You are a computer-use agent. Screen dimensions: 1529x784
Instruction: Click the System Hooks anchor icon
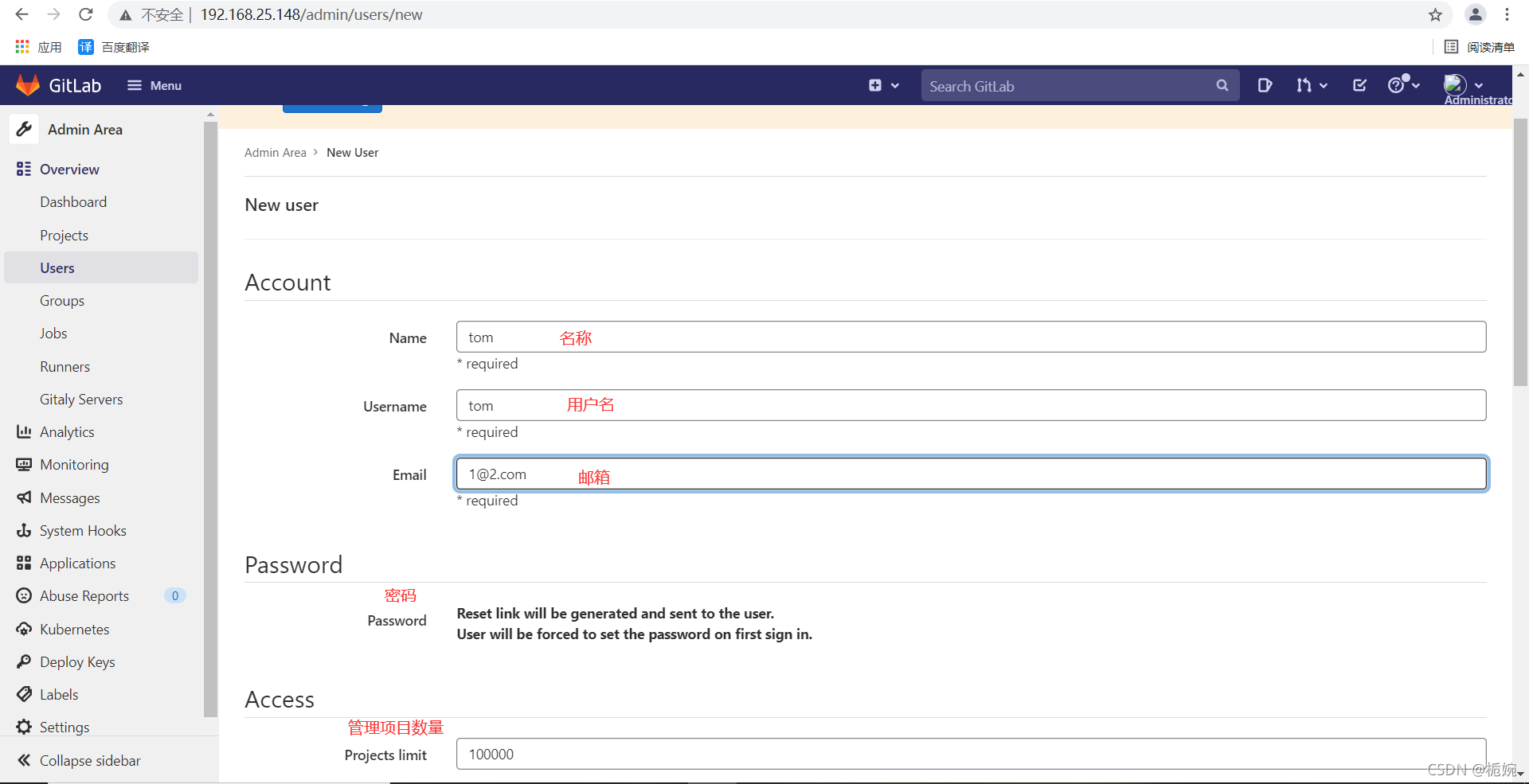[x=24, y=530]
